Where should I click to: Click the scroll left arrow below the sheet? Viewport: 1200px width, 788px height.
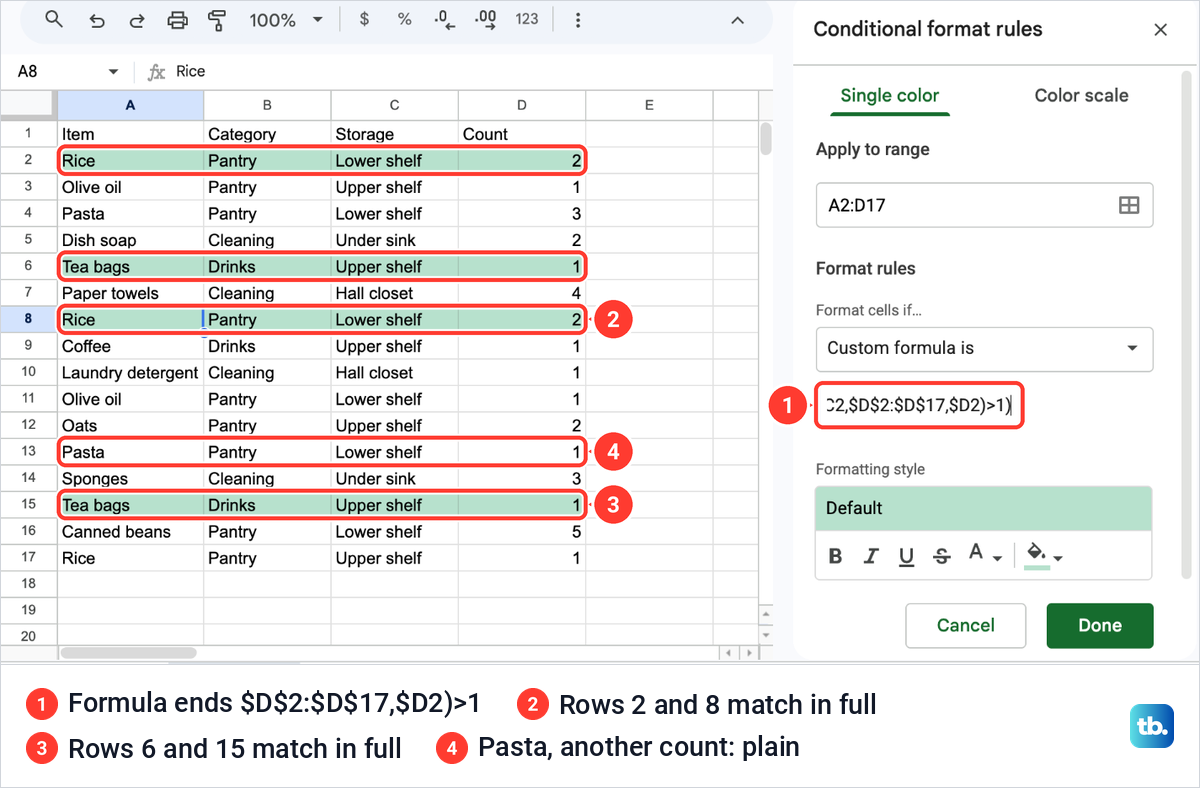(x=728, y=653)
